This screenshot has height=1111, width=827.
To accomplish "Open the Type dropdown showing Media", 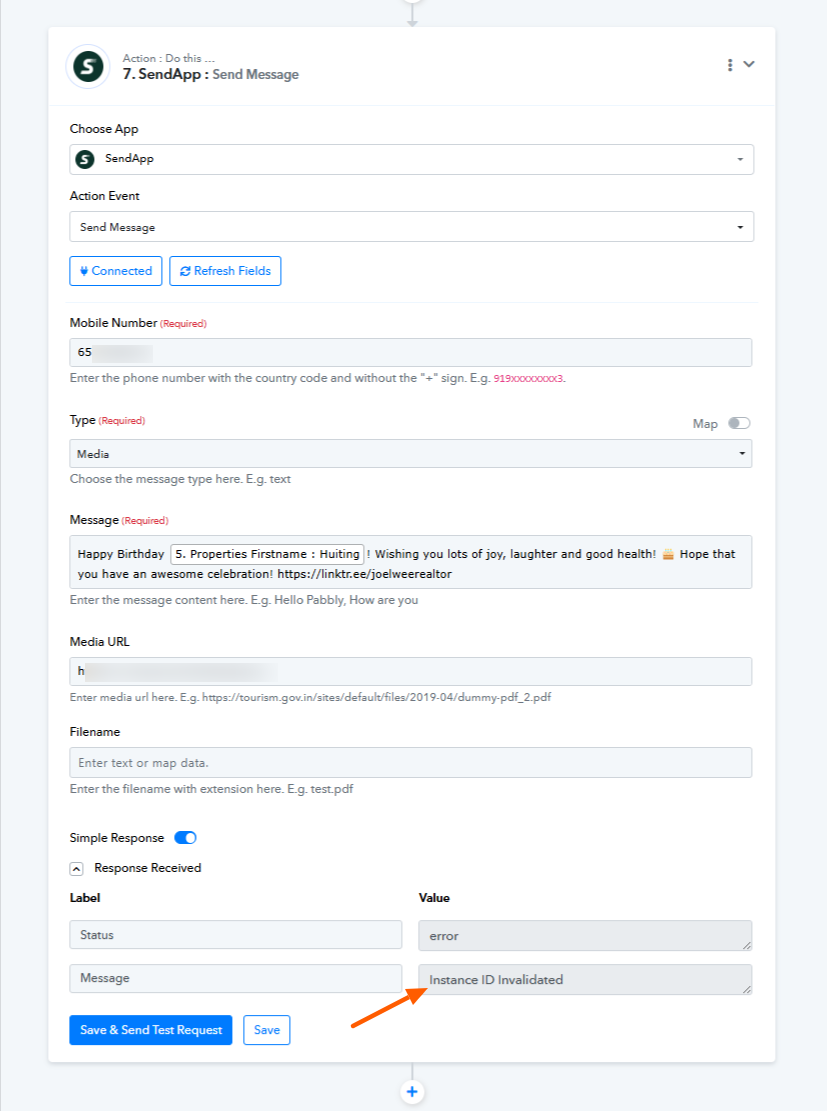I will [x=410, y=453].
